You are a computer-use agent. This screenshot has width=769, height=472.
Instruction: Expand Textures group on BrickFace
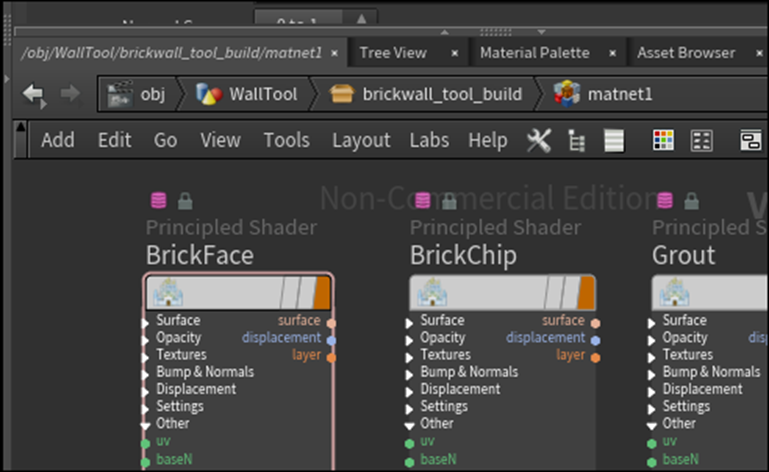(145, 357)
